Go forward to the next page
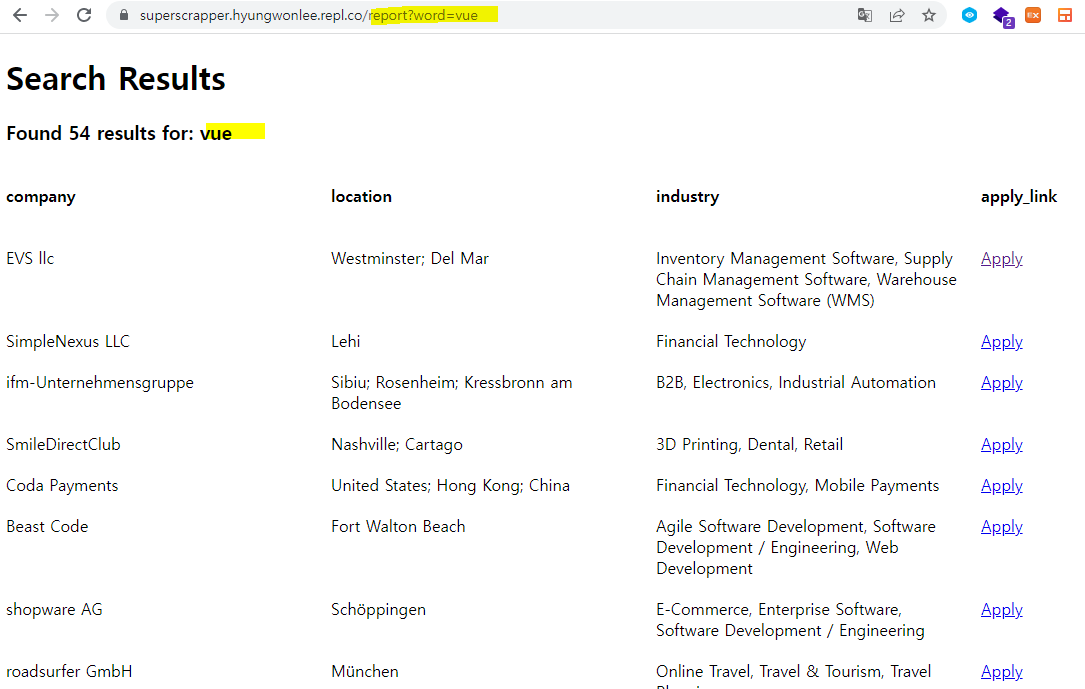The image size is (1085, 689). (52, 15)
